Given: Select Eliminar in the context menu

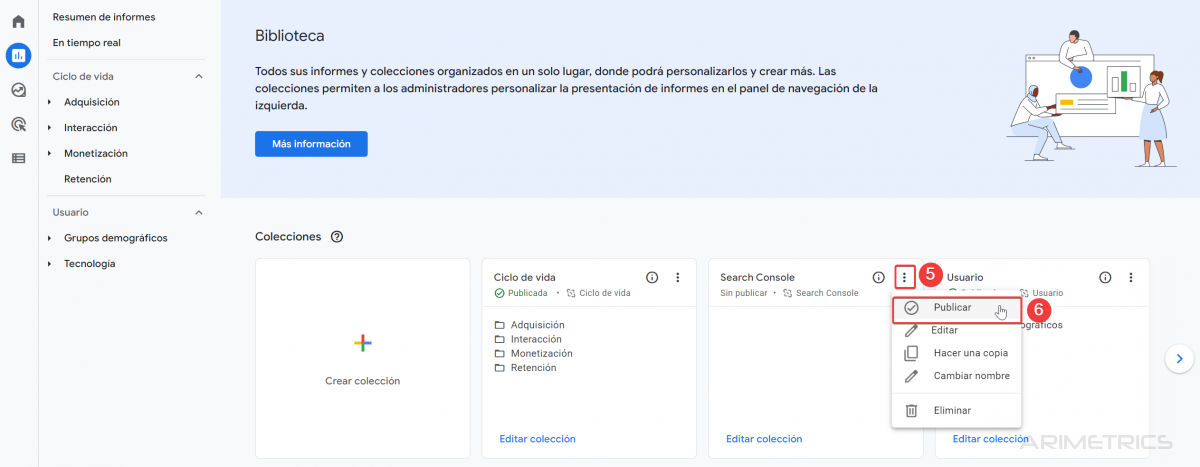Looking at the screenshot, I should (x=951, y=410).
